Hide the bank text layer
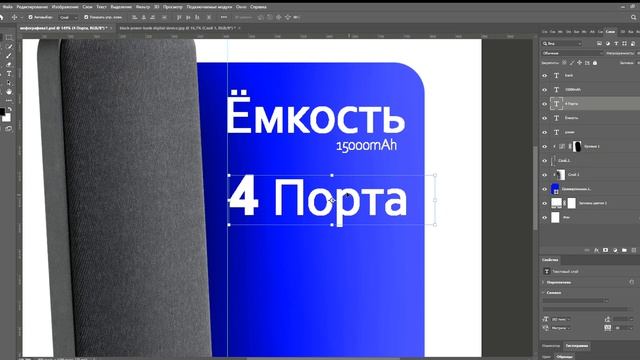Screen dimensions: 640x360 click(x=544, y=76)
